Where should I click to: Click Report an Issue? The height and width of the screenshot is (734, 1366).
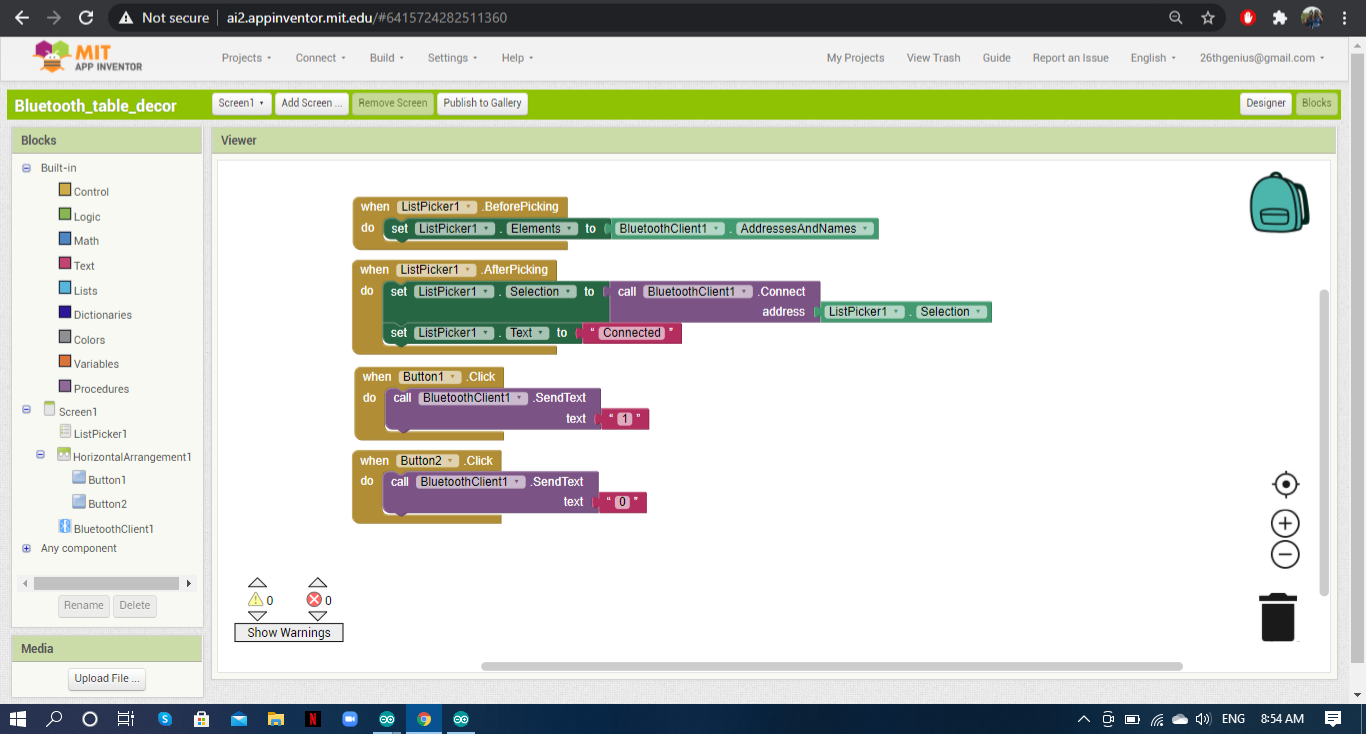pyautogui.click(x=1070, y=58)
